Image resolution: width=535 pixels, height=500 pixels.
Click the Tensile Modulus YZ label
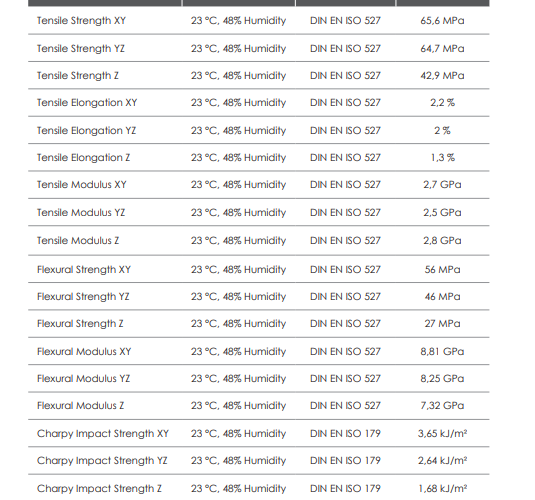coord(81,213)
